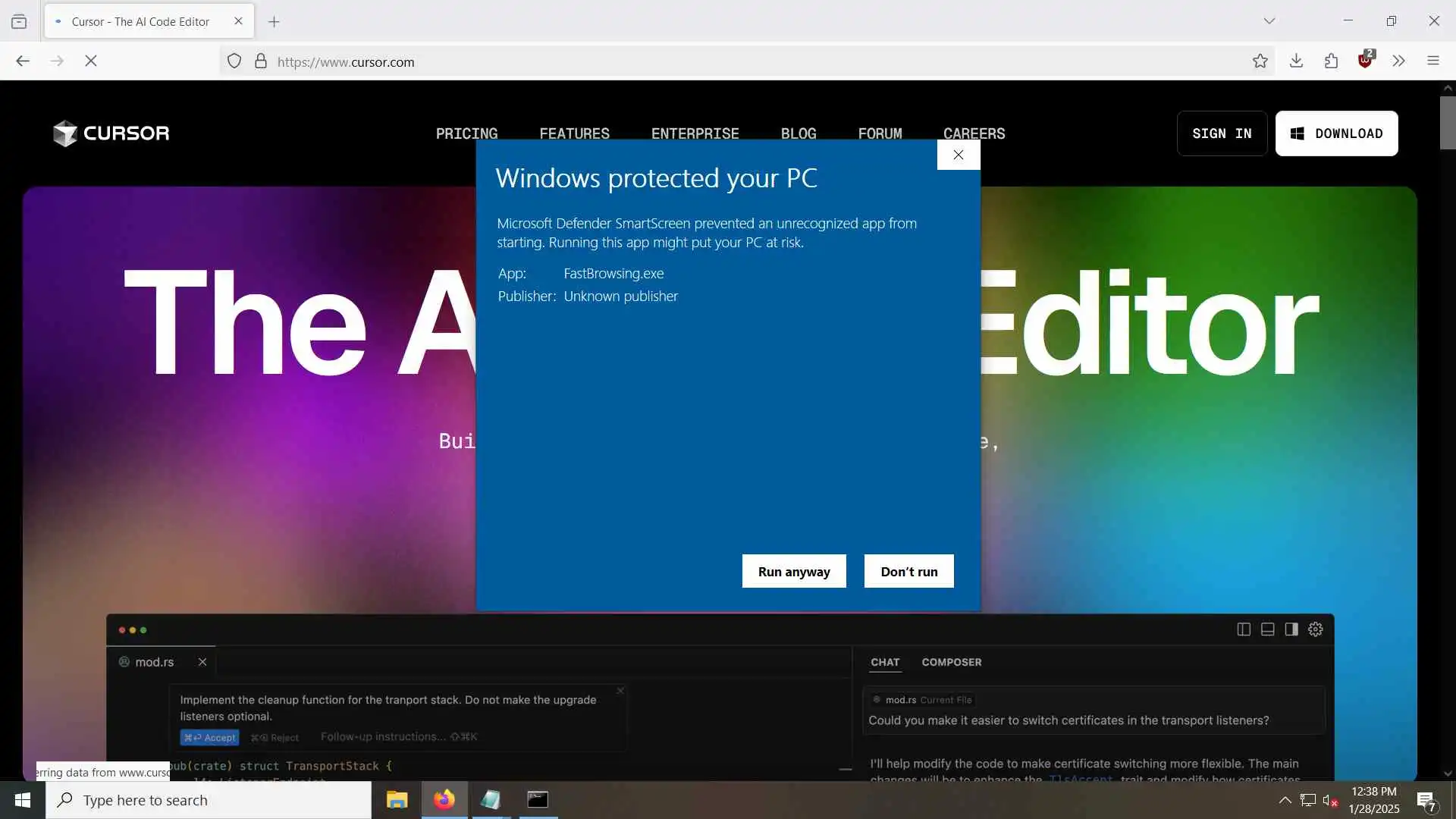Show site padlock security info
The height and width of the screenshot is (819, 1456).
(261, 61)
